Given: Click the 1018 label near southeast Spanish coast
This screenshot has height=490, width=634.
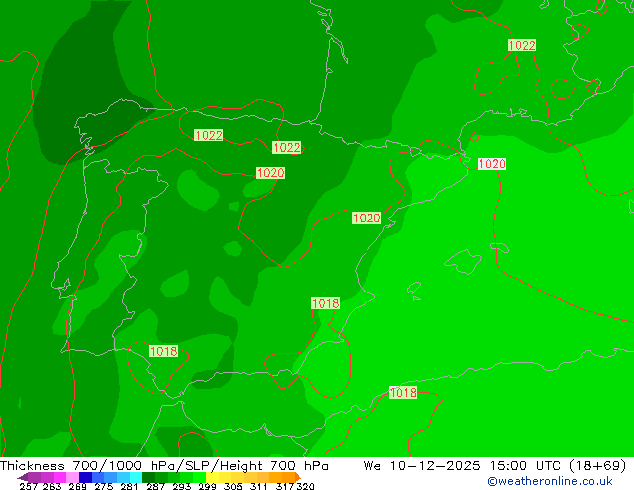Looking at the screenshot, I should pos(325,303).
